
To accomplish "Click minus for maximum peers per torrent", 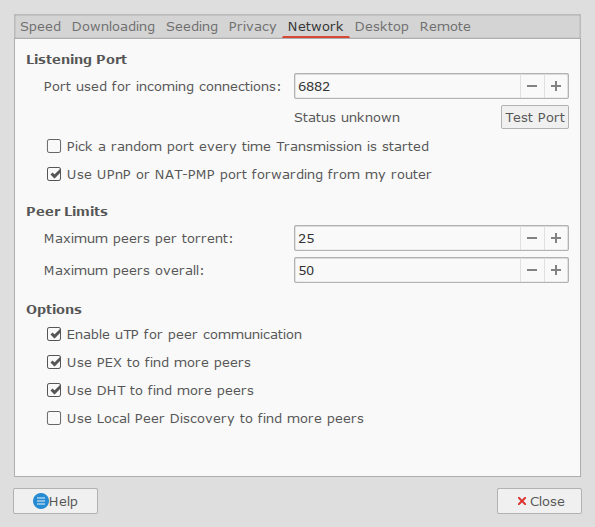I will [532, 238].
